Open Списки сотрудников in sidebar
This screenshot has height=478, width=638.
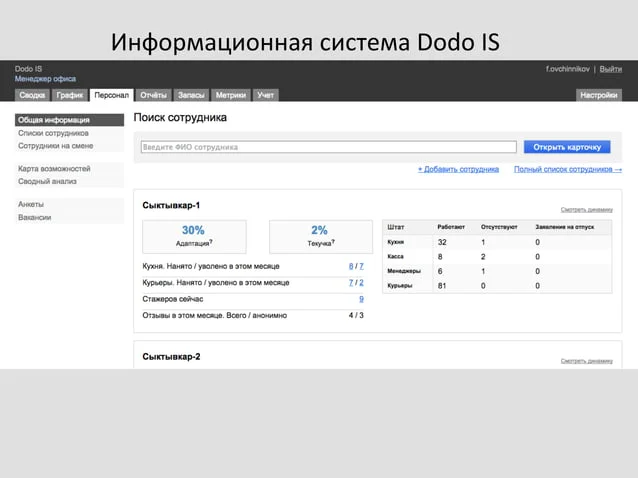(x=53, y=133)
